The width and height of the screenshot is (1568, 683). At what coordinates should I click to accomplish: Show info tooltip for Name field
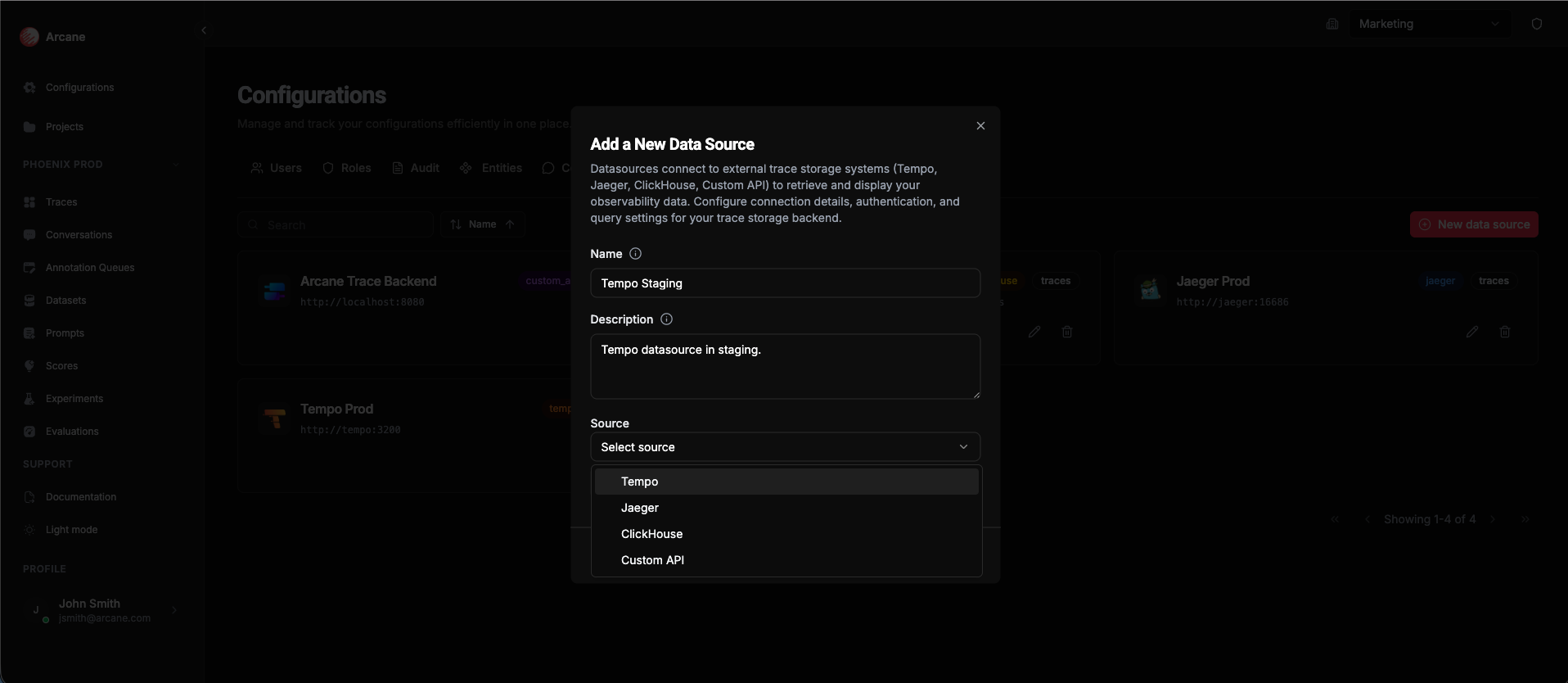coord(635,254)
